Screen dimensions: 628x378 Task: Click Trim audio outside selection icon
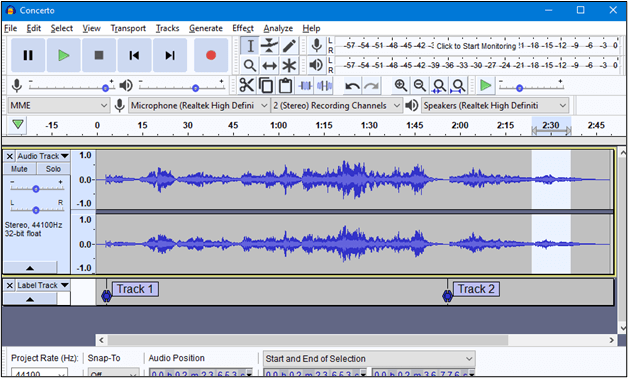tap(305, 85)
